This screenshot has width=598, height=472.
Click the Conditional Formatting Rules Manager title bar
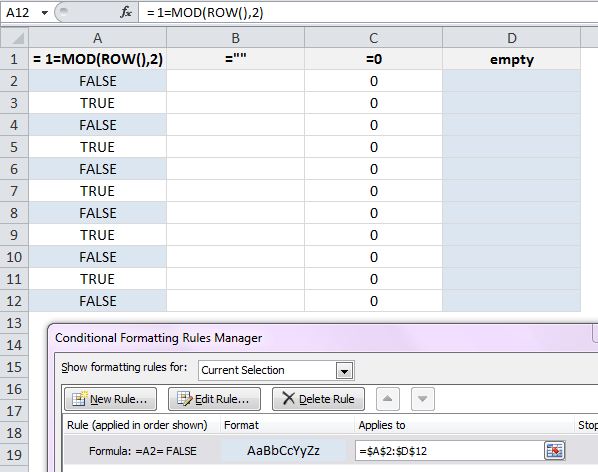tap(323, 338)
